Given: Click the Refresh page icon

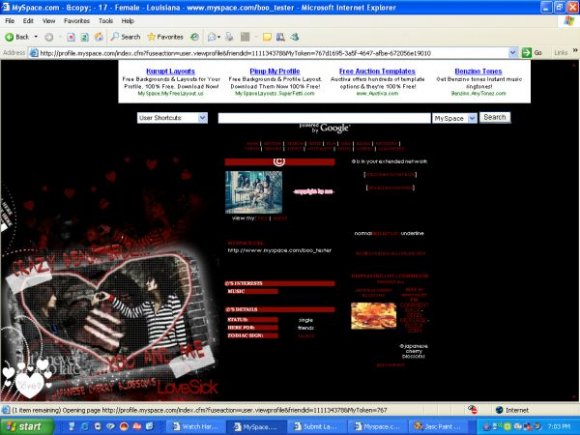Looking at the screenshot, I should (x=85, y=37).
